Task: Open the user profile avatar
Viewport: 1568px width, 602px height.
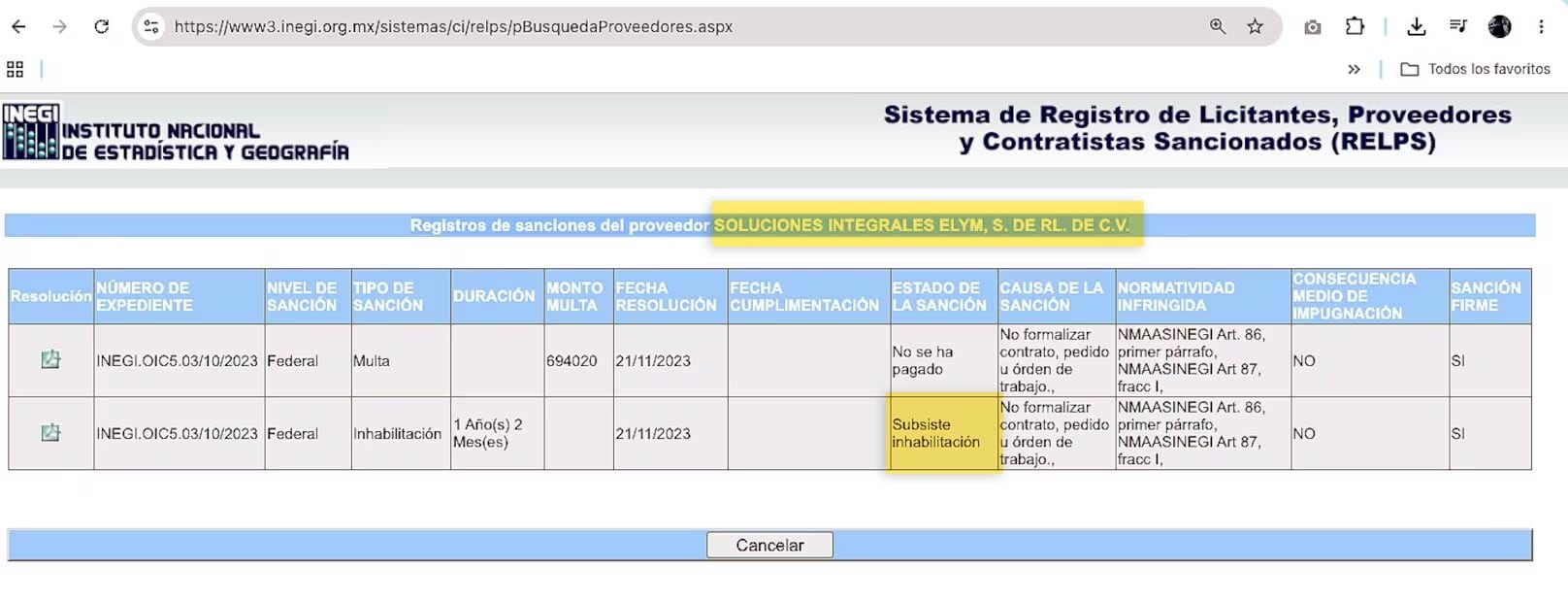Action: point(1500,27)
